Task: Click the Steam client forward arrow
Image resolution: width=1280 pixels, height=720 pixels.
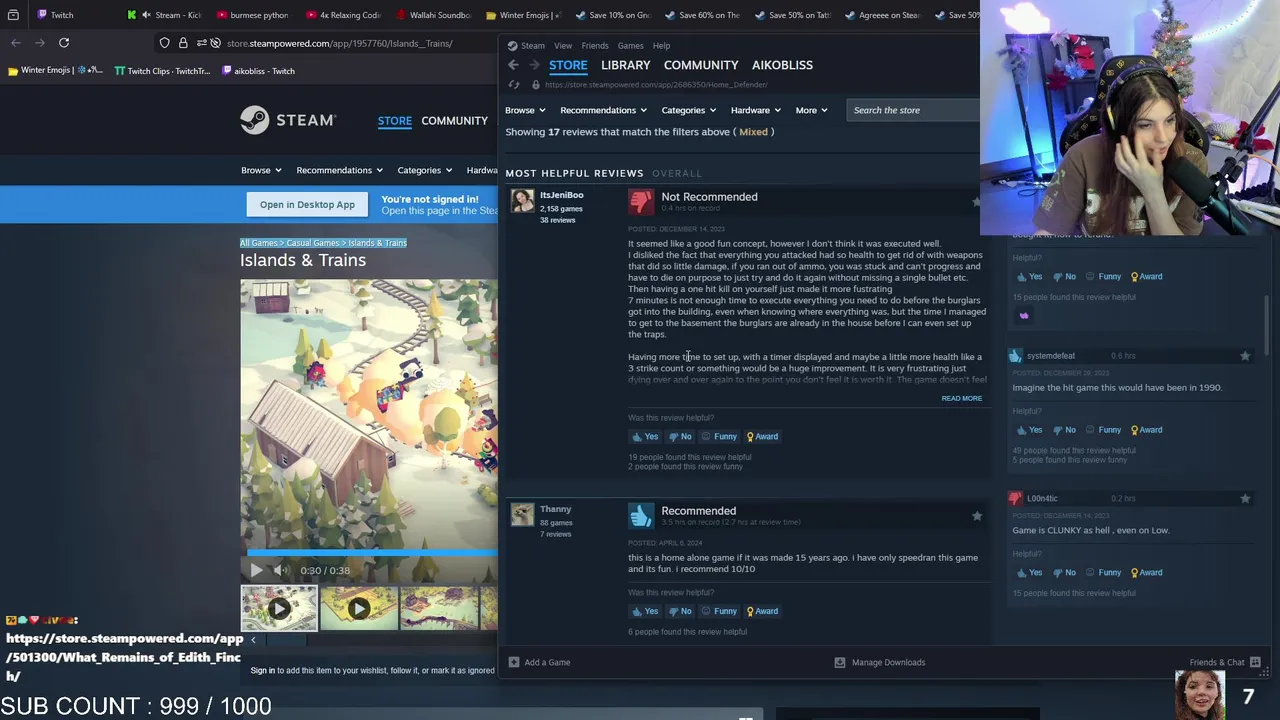Action: (x=533, y=65)
